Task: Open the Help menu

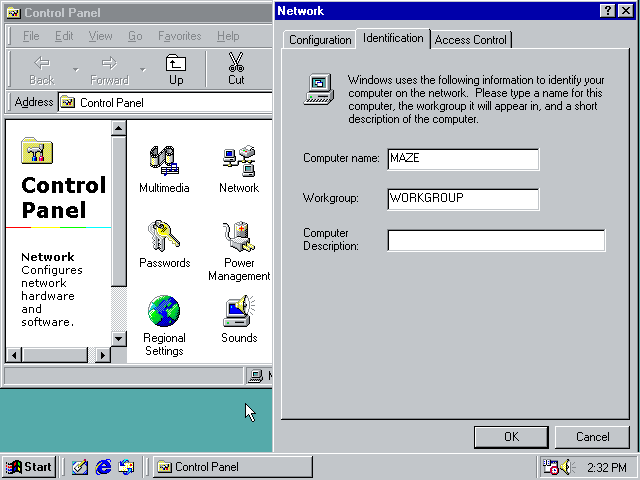Action: click(x=228, y=36)
